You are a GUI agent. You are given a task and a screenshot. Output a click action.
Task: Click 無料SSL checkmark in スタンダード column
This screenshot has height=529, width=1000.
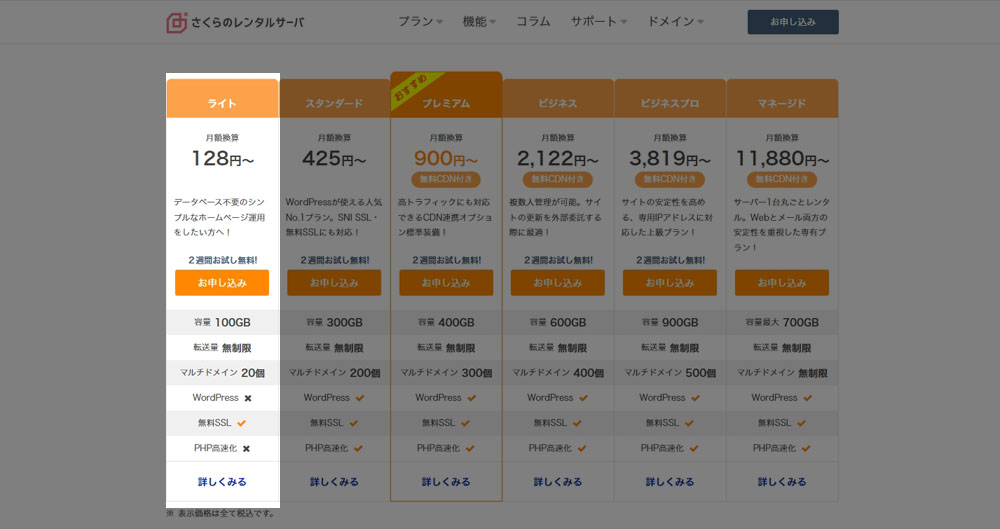click(x=353, y=423)
